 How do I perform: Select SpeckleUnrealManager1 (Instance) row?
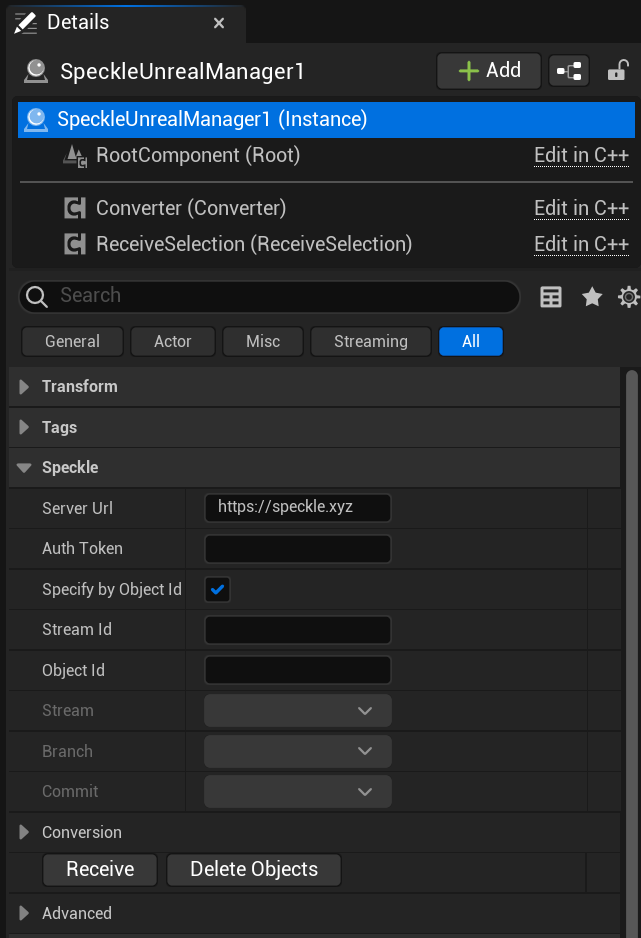(326, 120)
